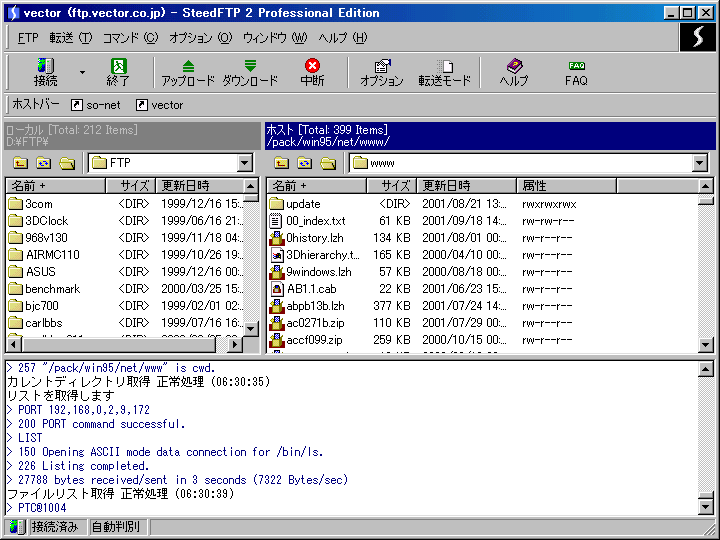720x540 pixels.
Task: Go to parent folder in local pane
Action: (20, 163)
